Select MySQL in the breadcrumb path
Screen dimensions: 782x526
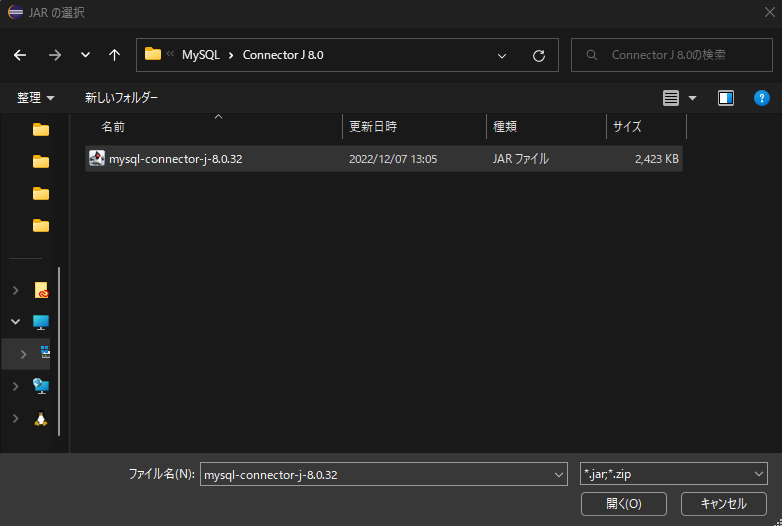[200, 55]
